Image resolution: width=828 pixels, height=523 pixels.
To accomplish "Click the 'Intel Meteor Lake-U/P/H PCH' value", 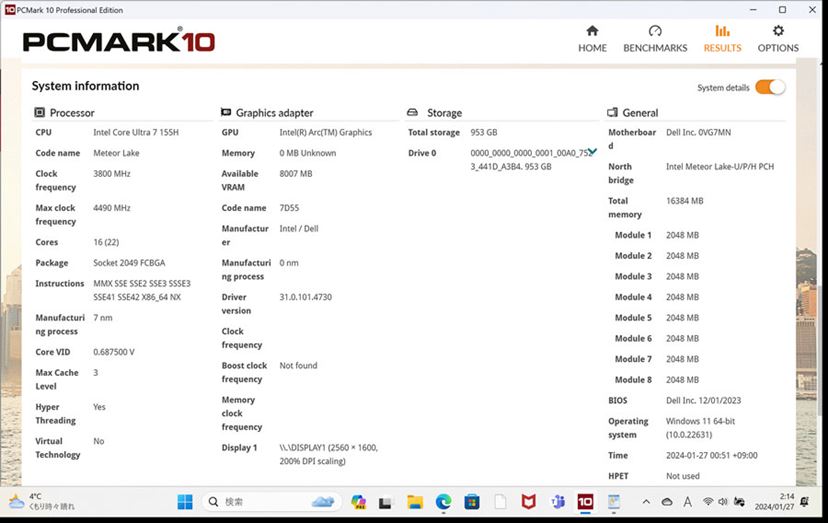I will pyautogui.click(x=720, y=167).
